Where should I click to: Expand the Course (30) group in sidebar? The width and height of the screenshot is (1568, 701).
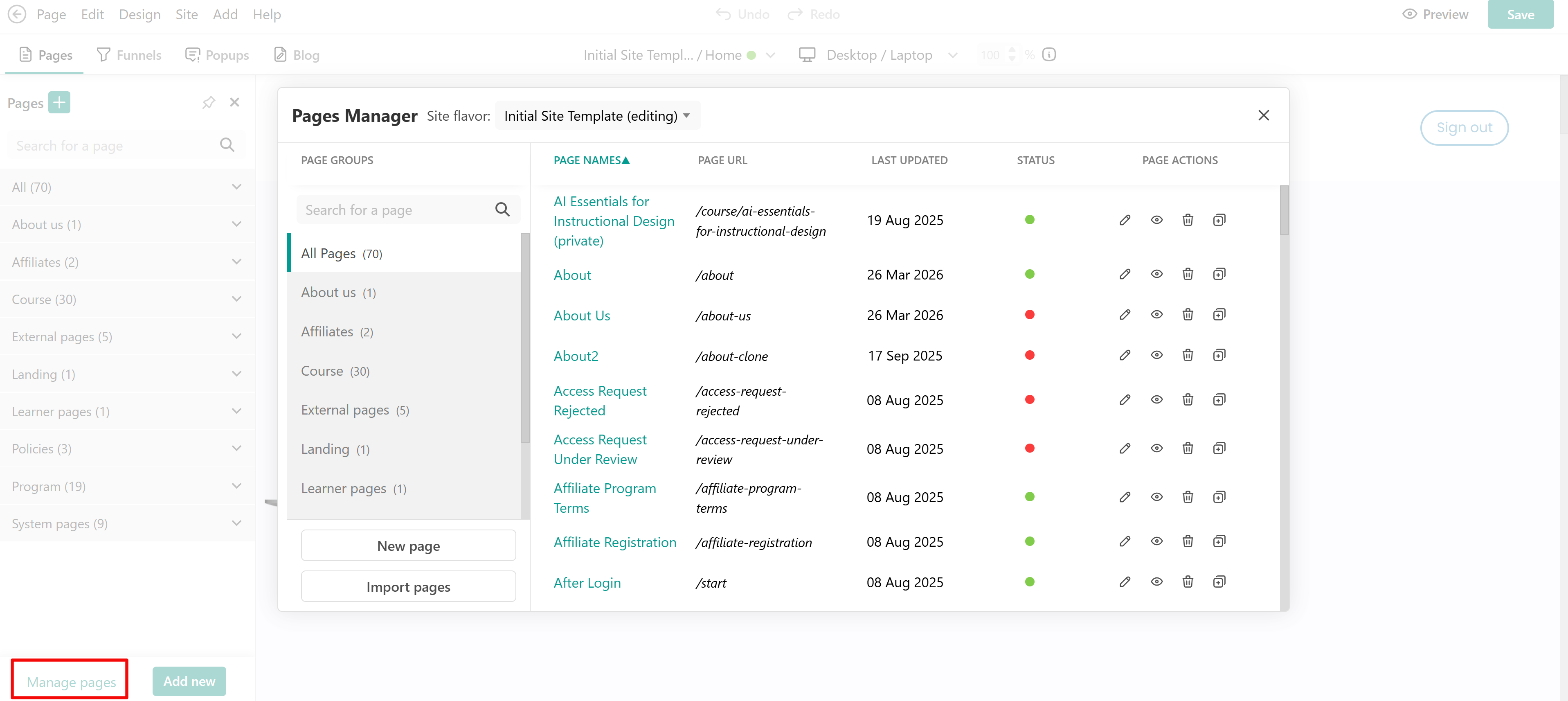tap(236, 299)
